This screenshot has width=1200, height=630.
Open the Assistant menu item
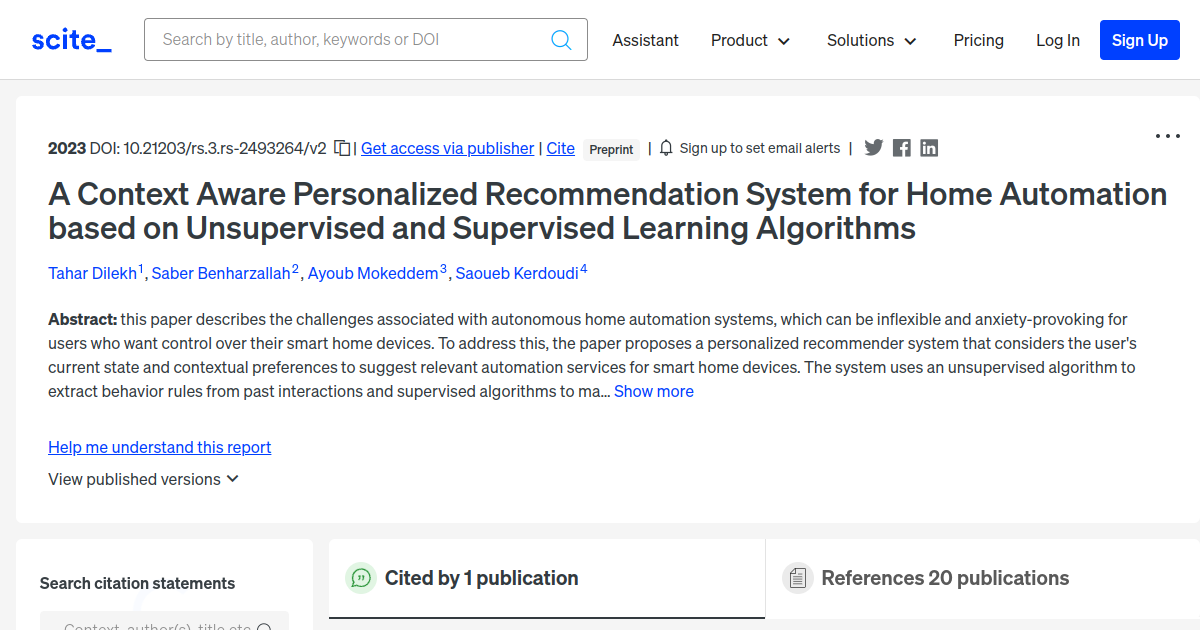646,40
